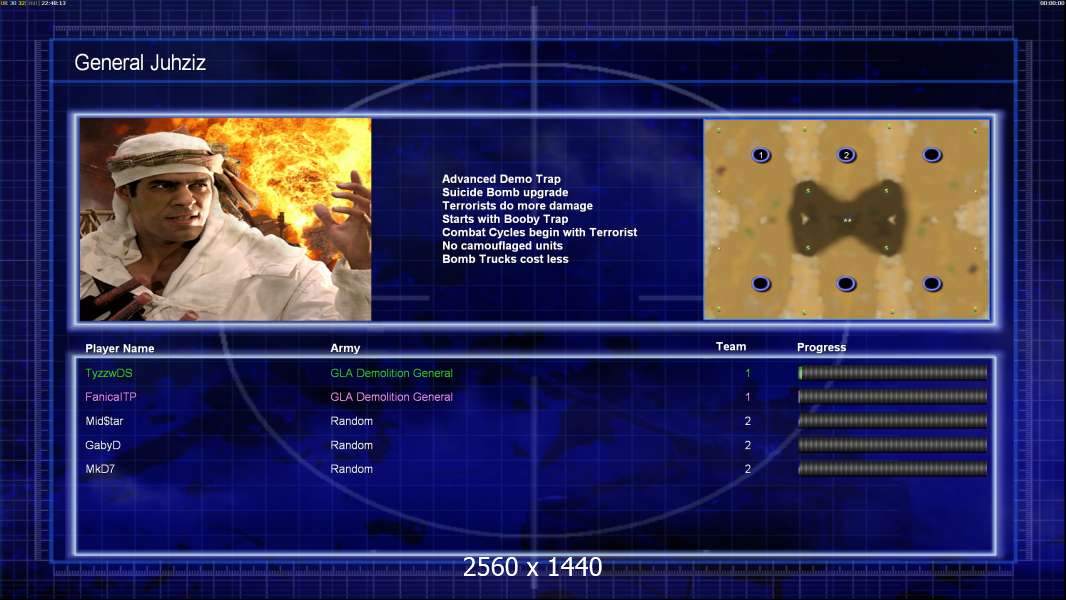Image resolution: width=1066 pixels, height=600 pixels.
Task: Click No camouflaged units line
Action: [502, 245]
